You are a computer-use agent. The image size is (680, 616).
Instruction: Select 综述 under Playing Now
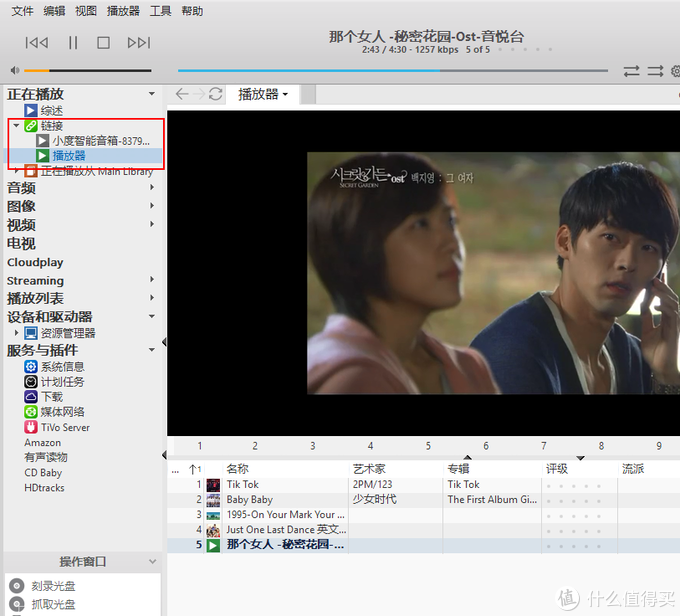coord(52,111)
